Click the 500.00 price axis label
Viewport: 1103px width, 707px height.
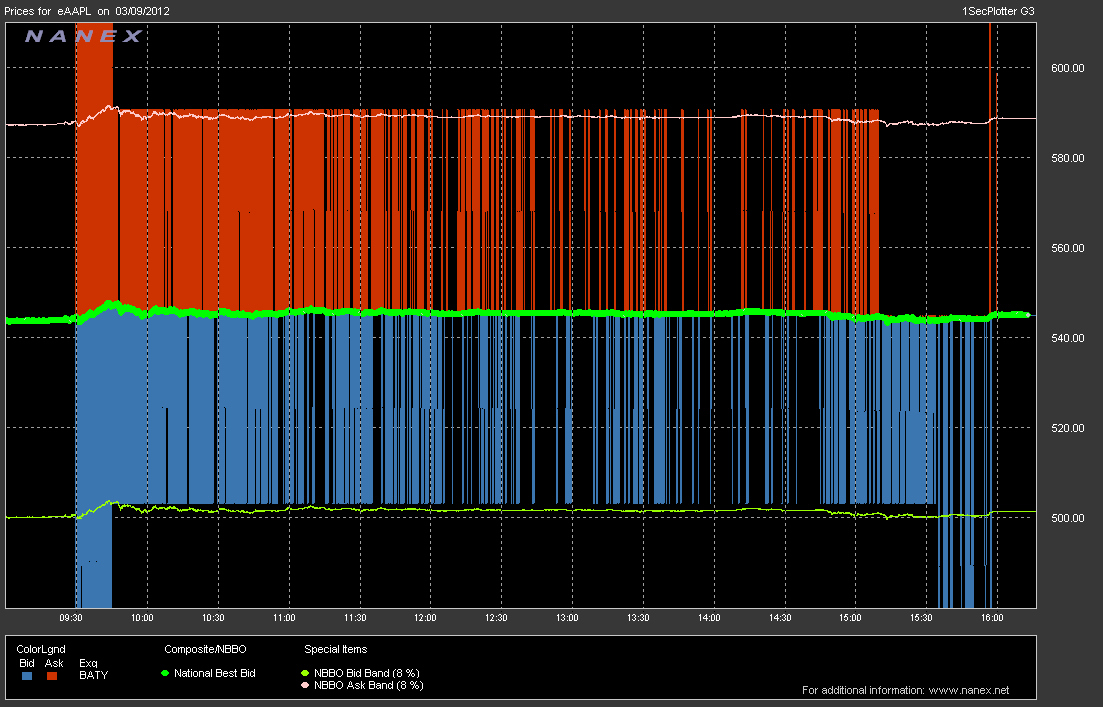point(1067,518)
